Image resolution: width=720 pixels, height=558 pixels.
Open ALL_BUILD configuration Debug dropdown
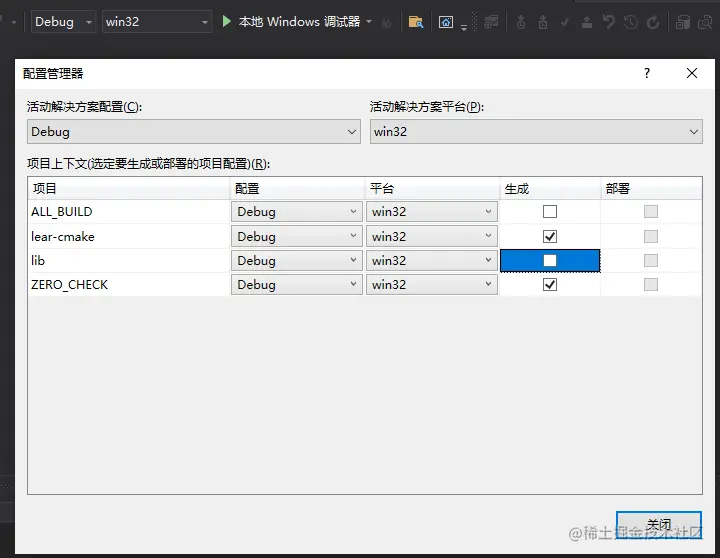click(x=297, y=211)
